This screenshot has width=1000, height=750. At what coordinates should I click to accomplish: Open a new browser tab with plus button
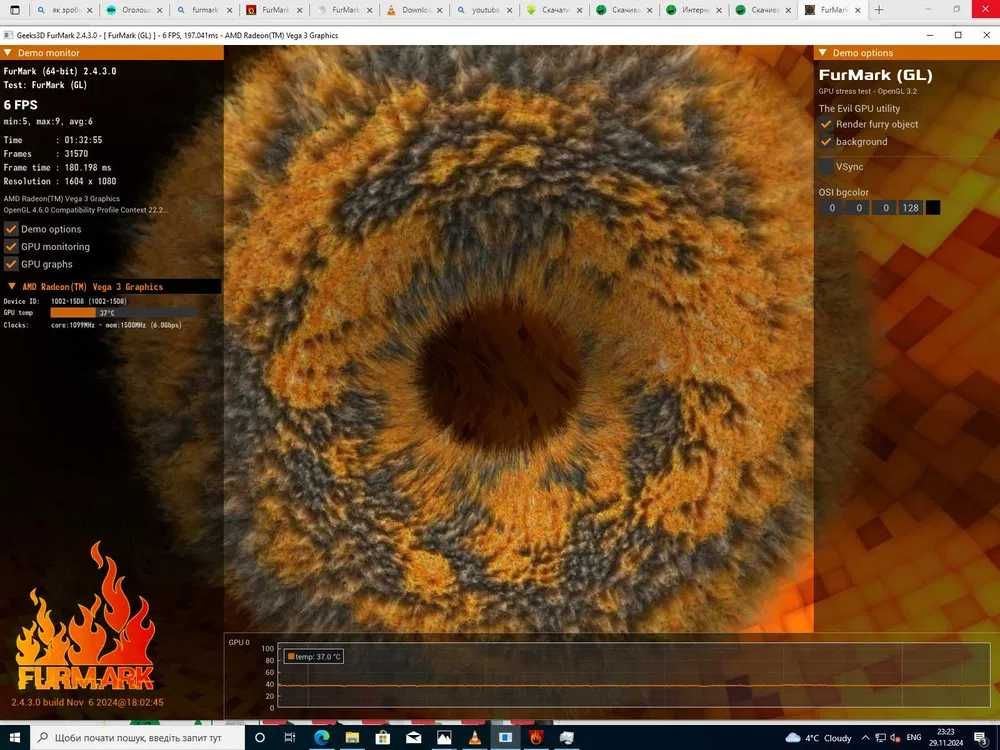[x=879, y=10]
